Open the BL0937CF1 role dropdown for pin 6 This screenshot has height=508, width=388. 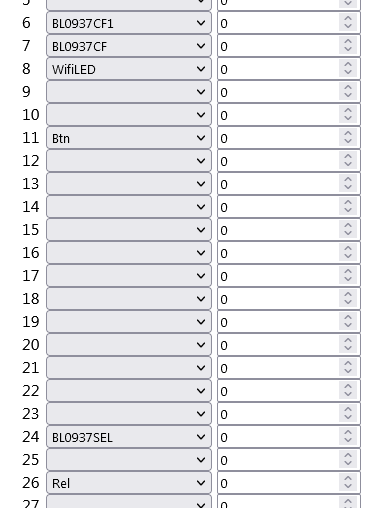click(129, 23)
